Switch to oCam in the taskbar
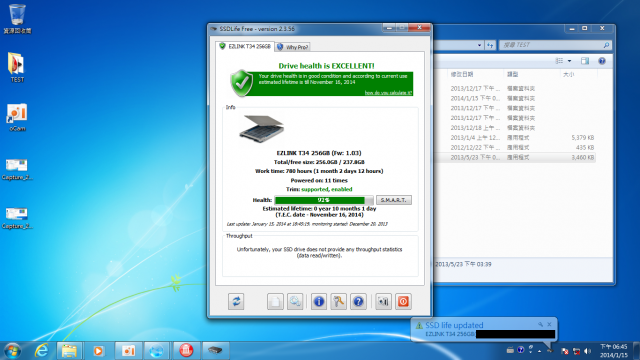Screen dimensions: 640x360 pyautogui.click(x=128, y=350)
